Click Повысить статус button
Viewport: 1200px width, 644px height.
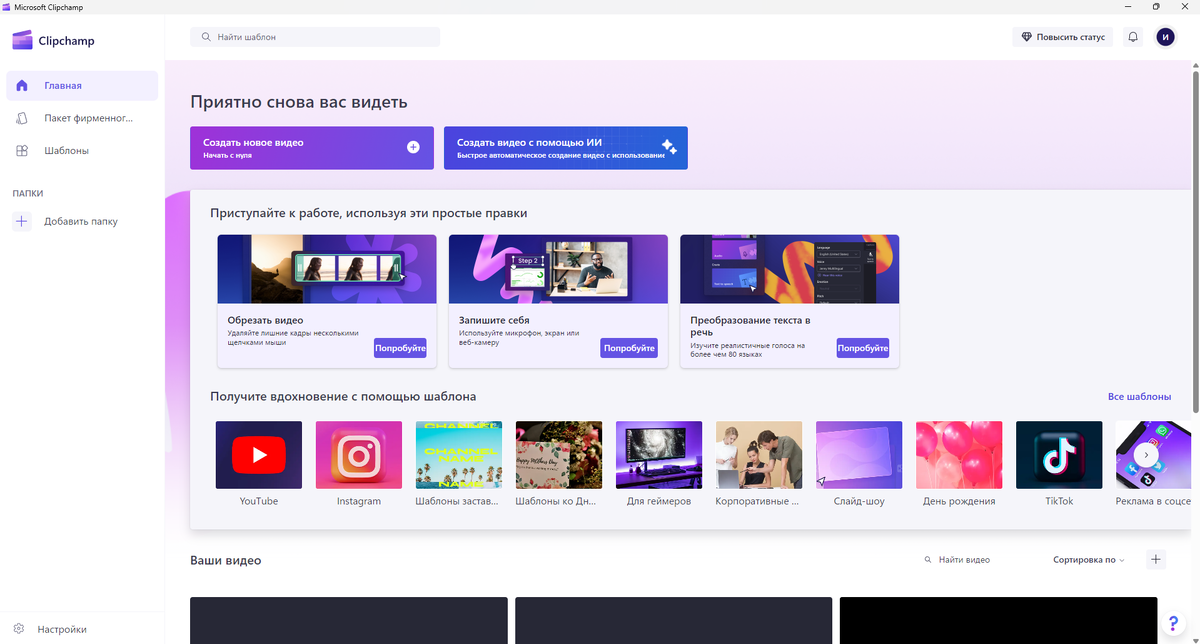point(1063,37)
